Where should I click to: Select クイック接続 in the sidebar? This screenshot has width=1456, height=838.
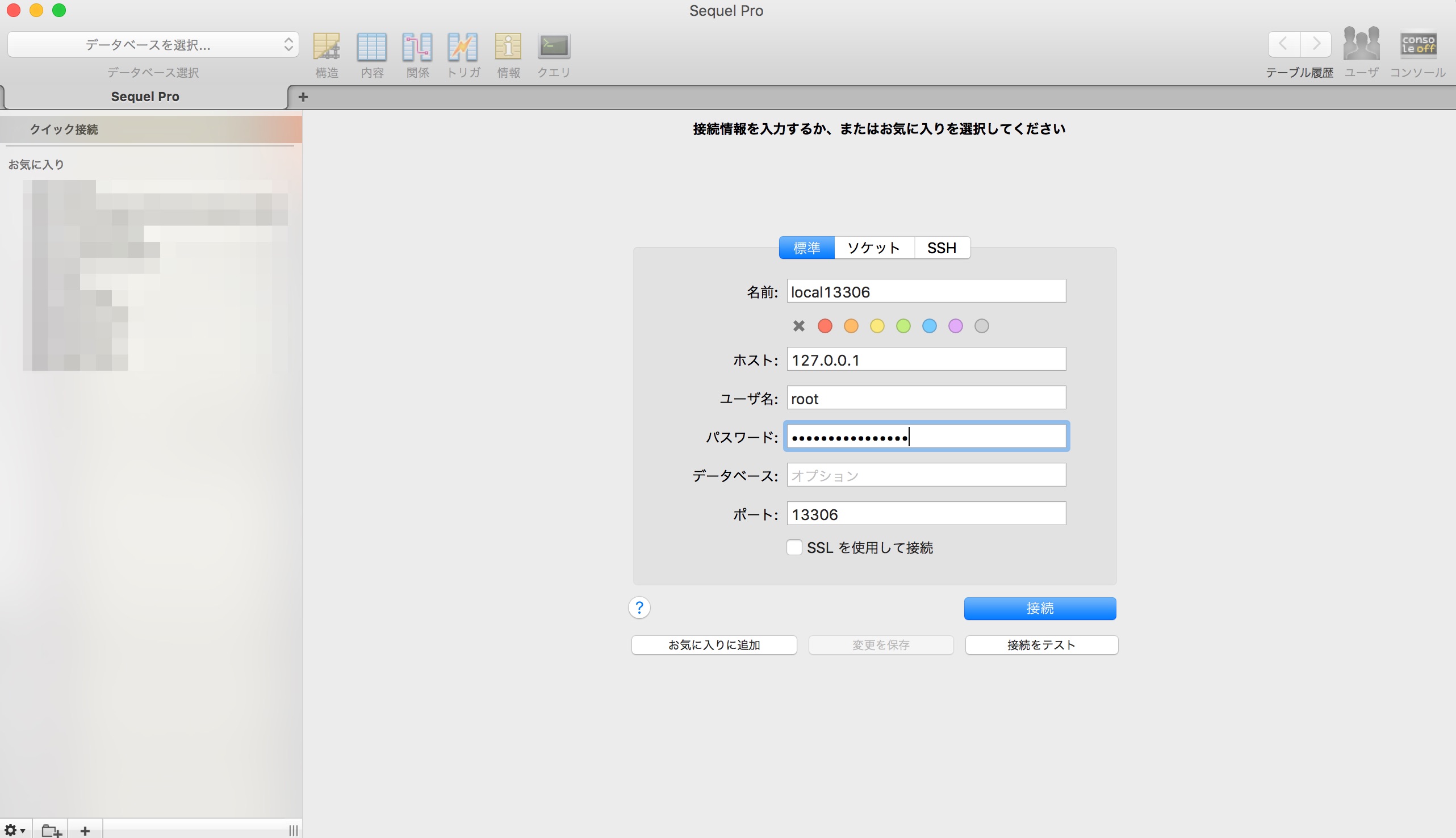pos(151,129)
